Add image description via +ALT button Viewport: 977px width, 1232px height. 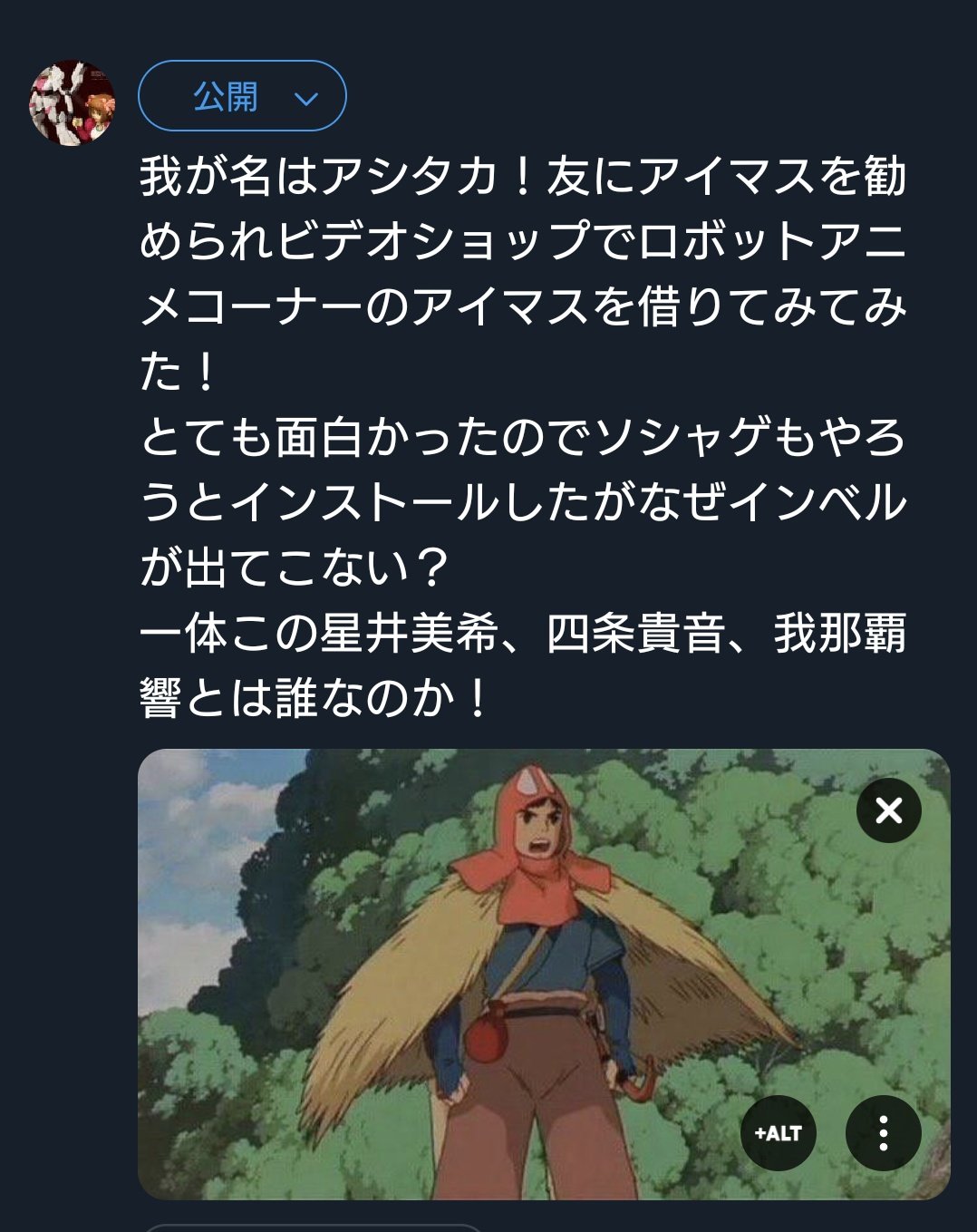click(778, 1133)
